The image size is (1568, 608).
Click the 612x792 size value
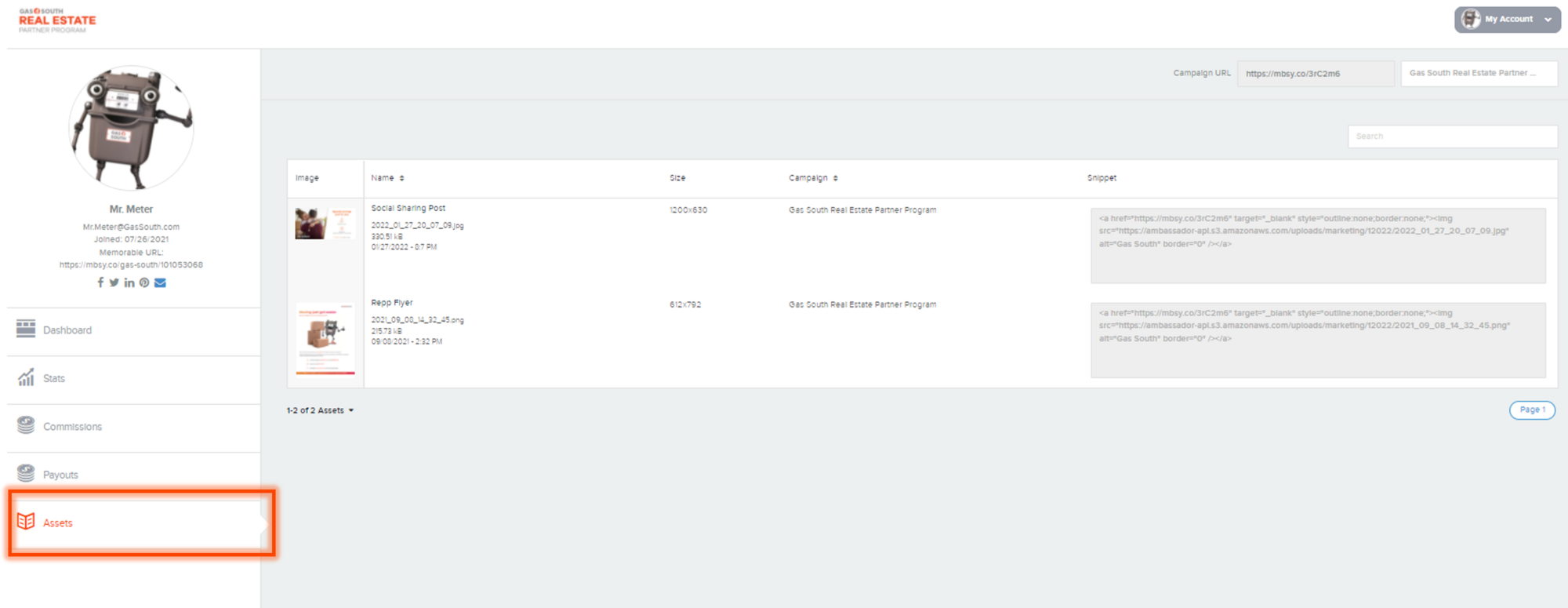pos(685,304)
